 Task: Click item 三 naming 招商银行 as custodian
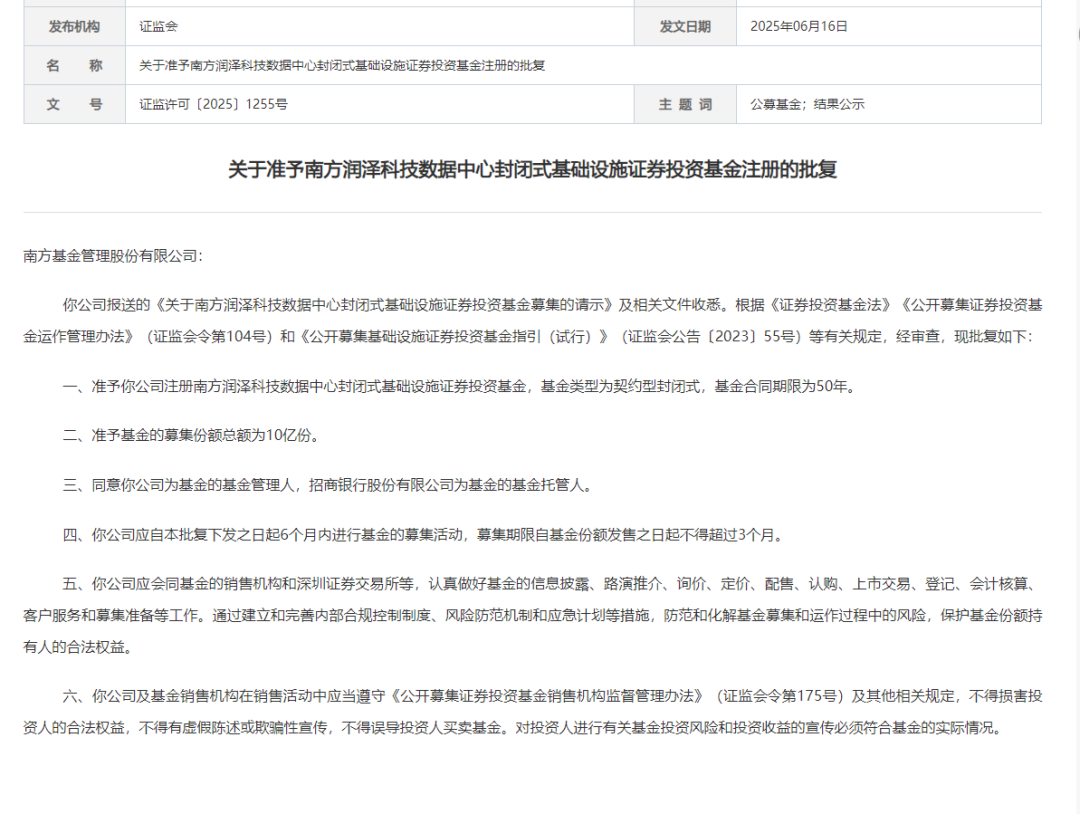[x=327, y=486]
